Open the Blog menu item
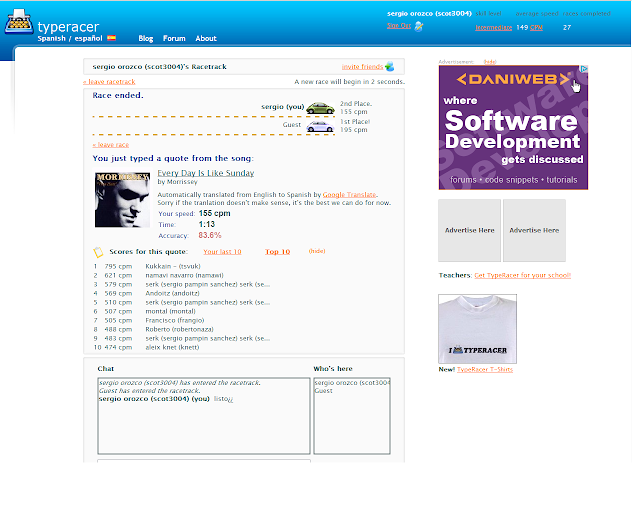 pyautogui.click(x=146, y=38)
